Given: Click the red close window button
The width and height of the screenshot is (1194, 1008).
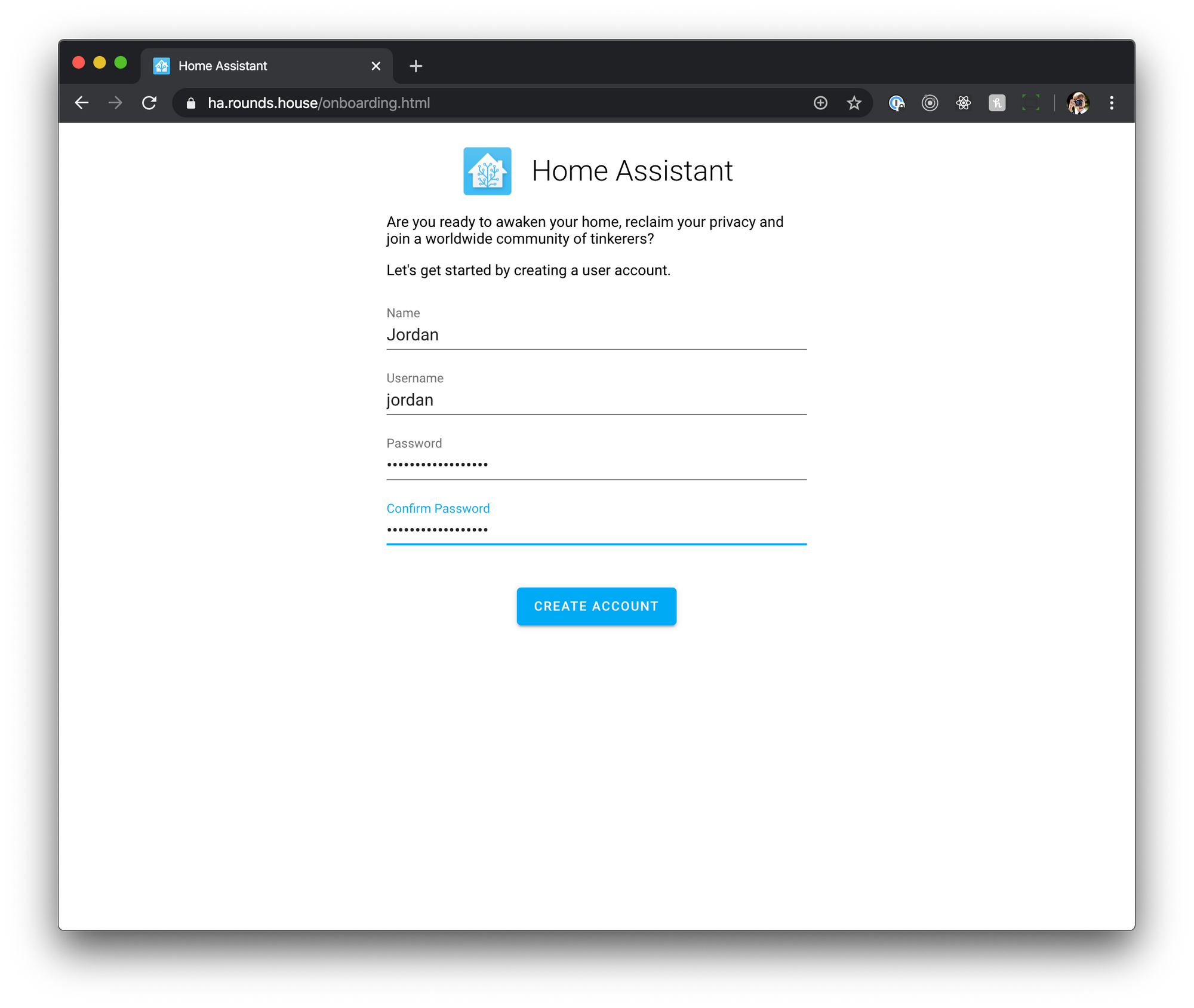Looking at the screenshot, I should coord(79,63).
